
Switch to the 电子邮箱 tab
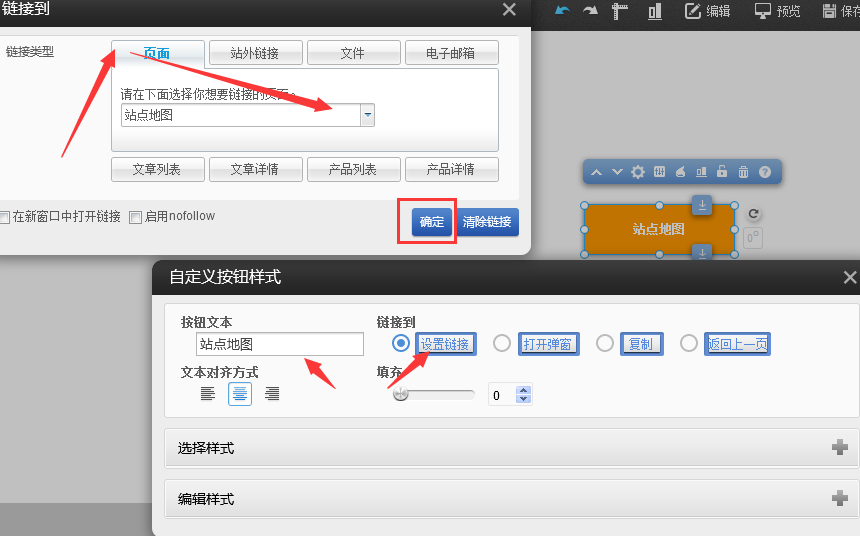click(x=450, y=53)
